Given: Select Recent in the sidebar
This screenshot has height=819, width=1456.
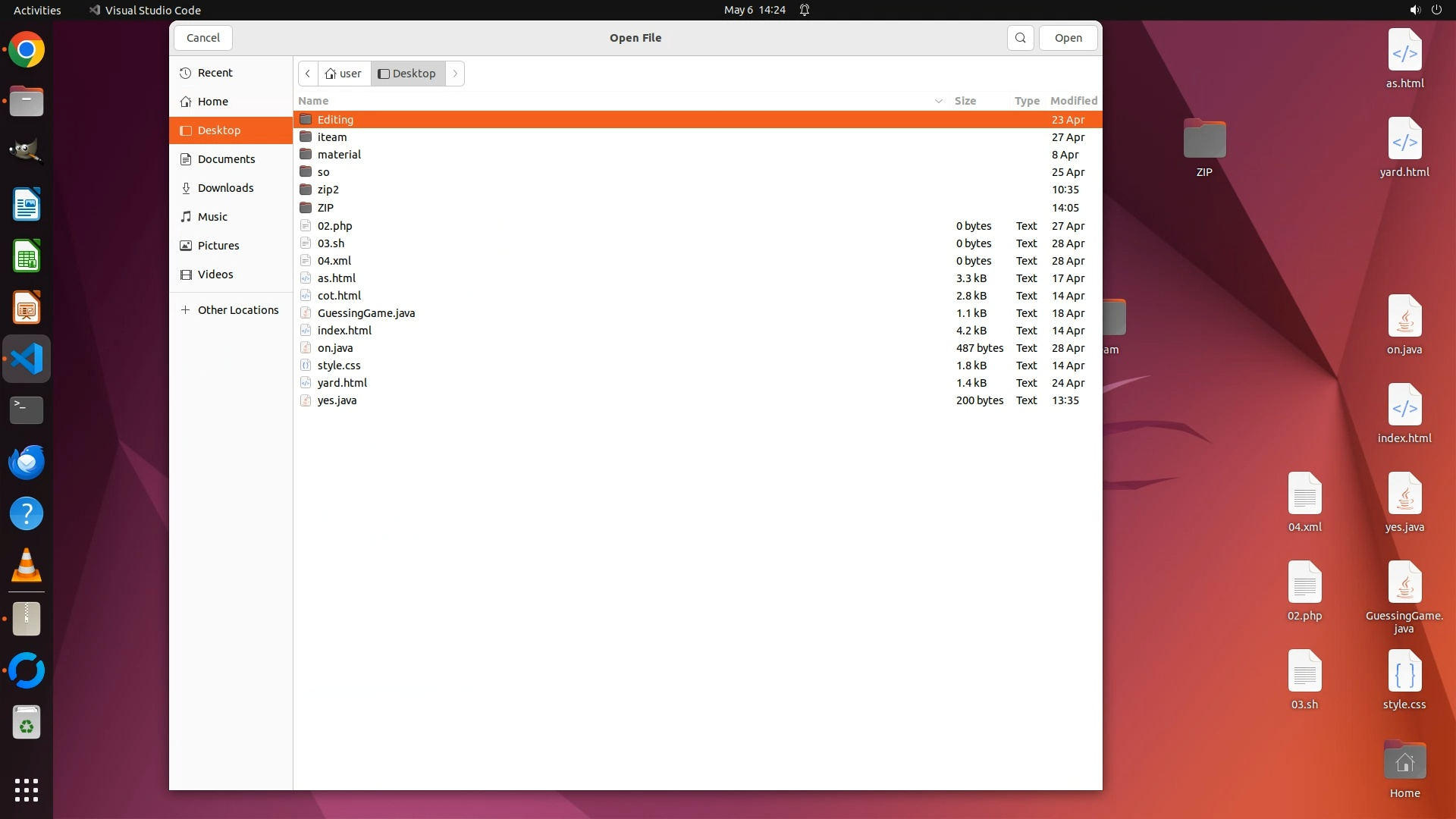Looking at the screenshot, I should [x=215, y=73].
